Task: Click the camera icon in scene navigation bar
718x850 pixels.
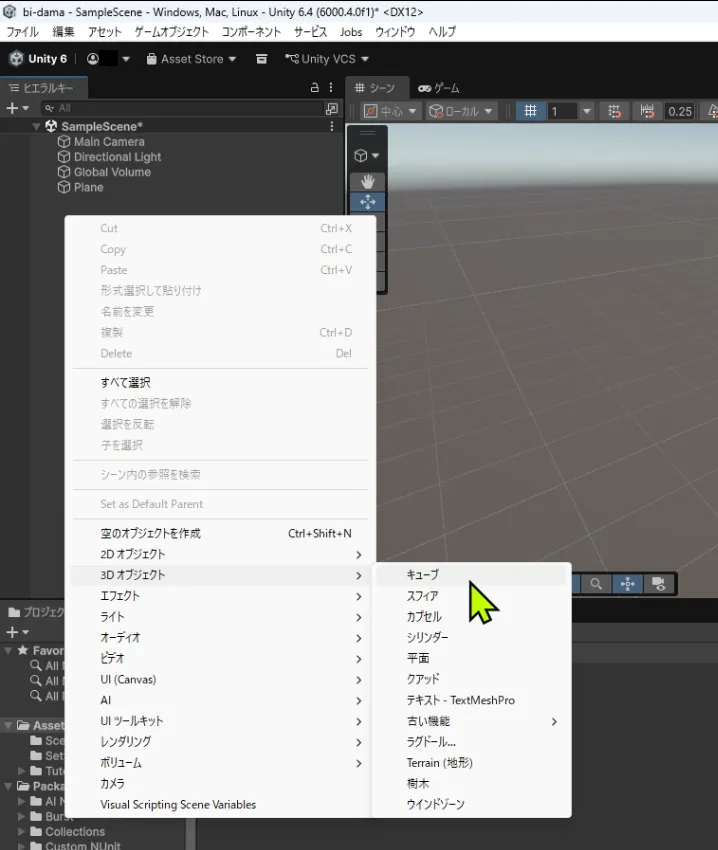Action: point(658,584)
